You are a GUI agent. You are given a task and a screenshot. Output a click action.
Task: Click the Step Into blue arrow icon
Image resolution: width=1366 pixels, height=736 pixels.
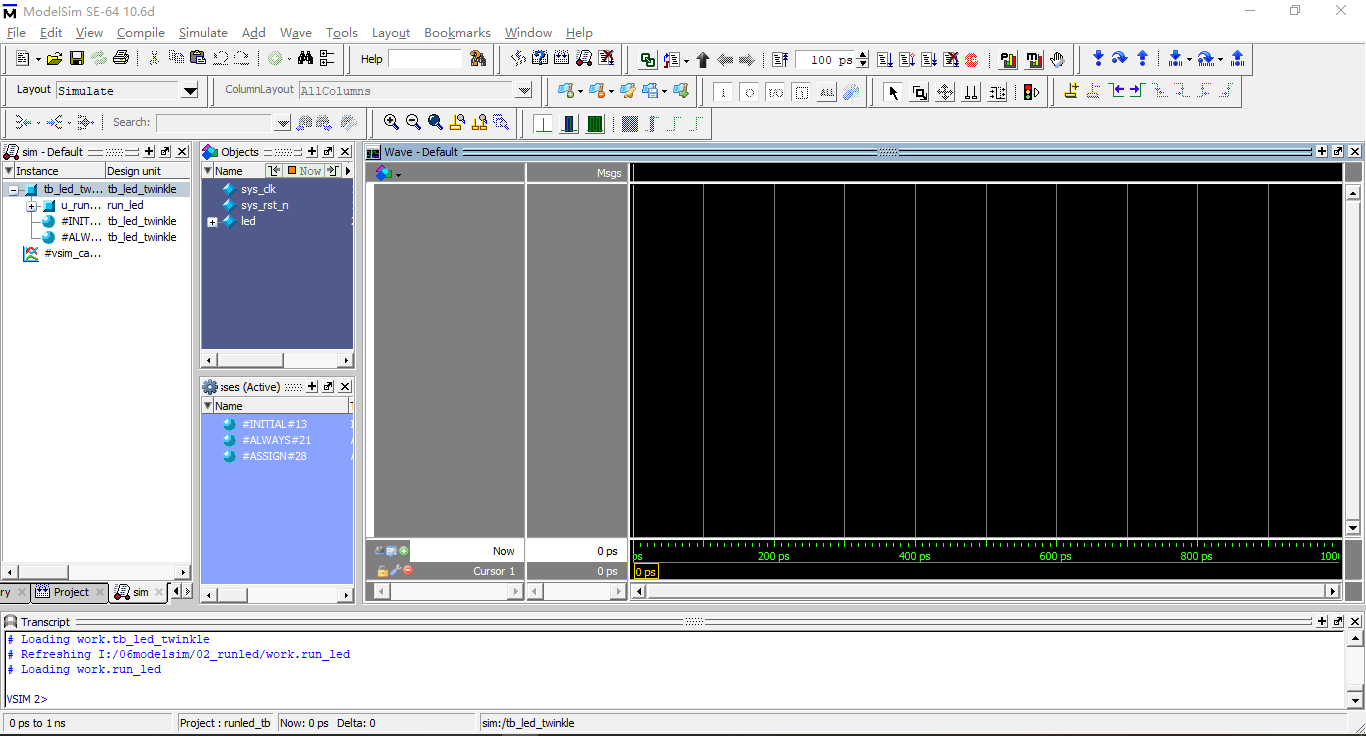1098,59
